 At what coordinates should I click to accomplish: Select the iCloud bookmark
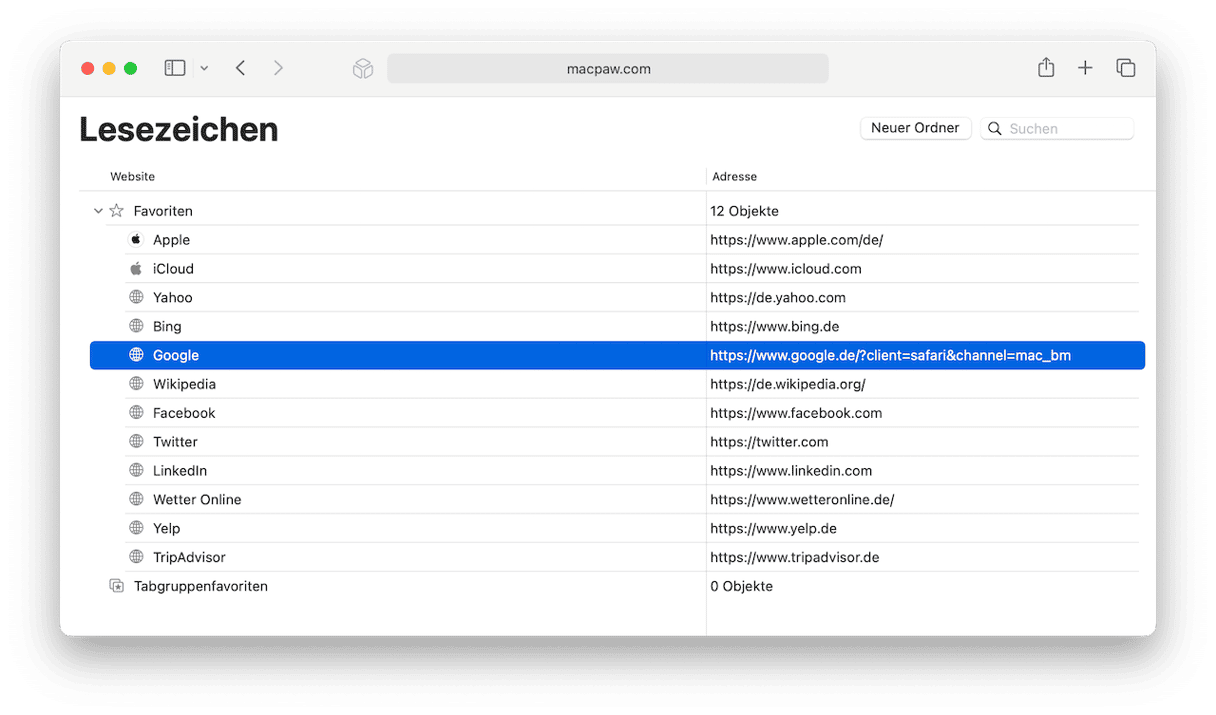pyautogui.click(x=173, y=269)
